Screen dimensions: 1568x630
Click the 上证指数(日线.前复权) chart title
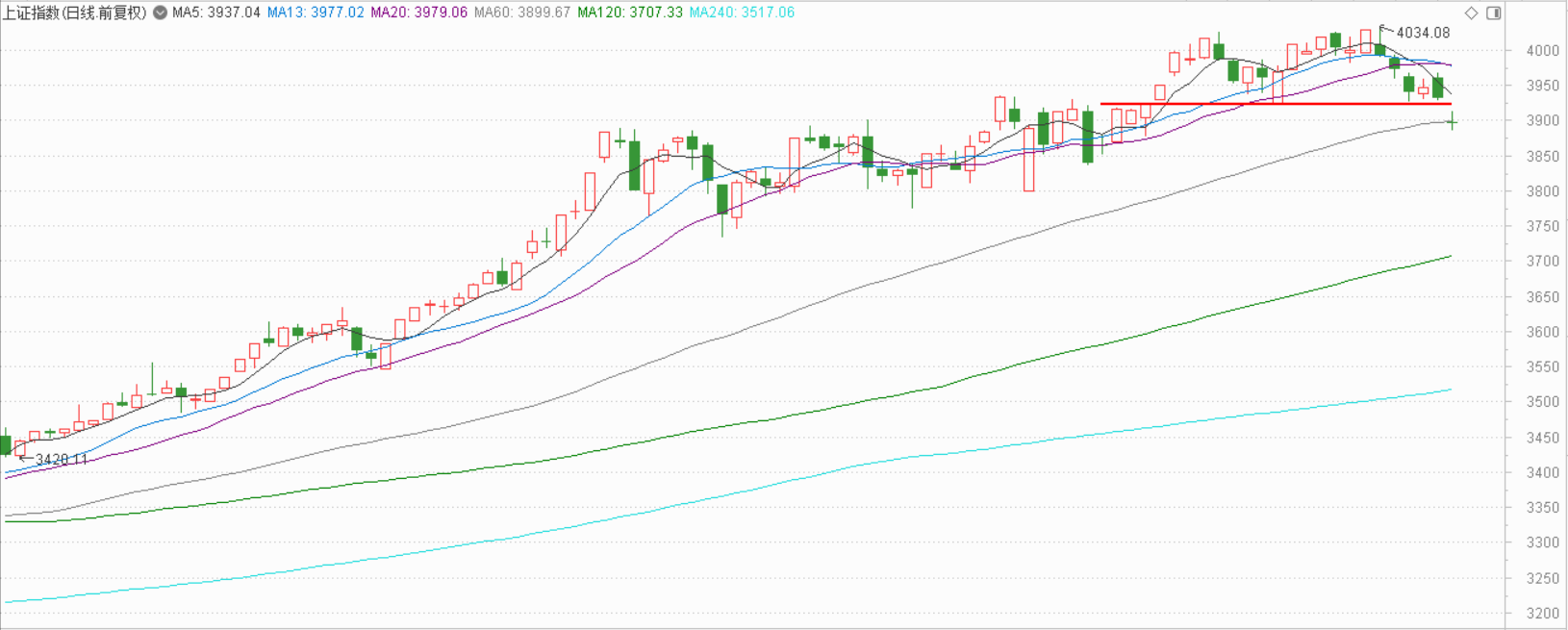[75, 13]
